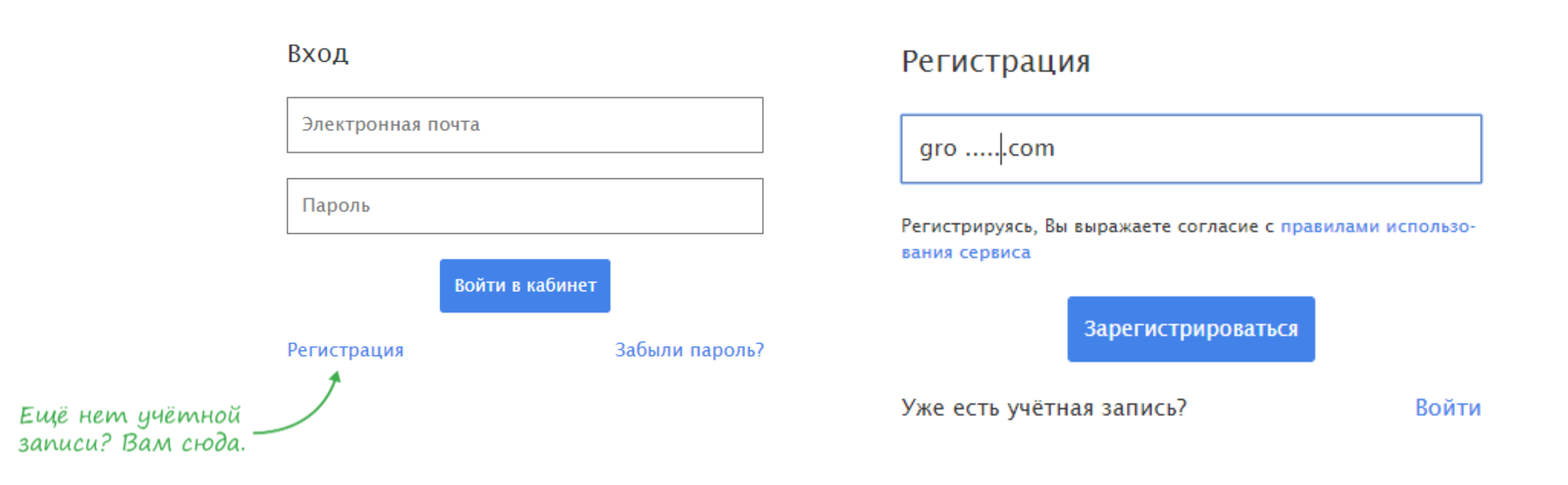Focus the Электронная почта login field
The height and width of the screenshot is (485, 1568).
point(525,125)
